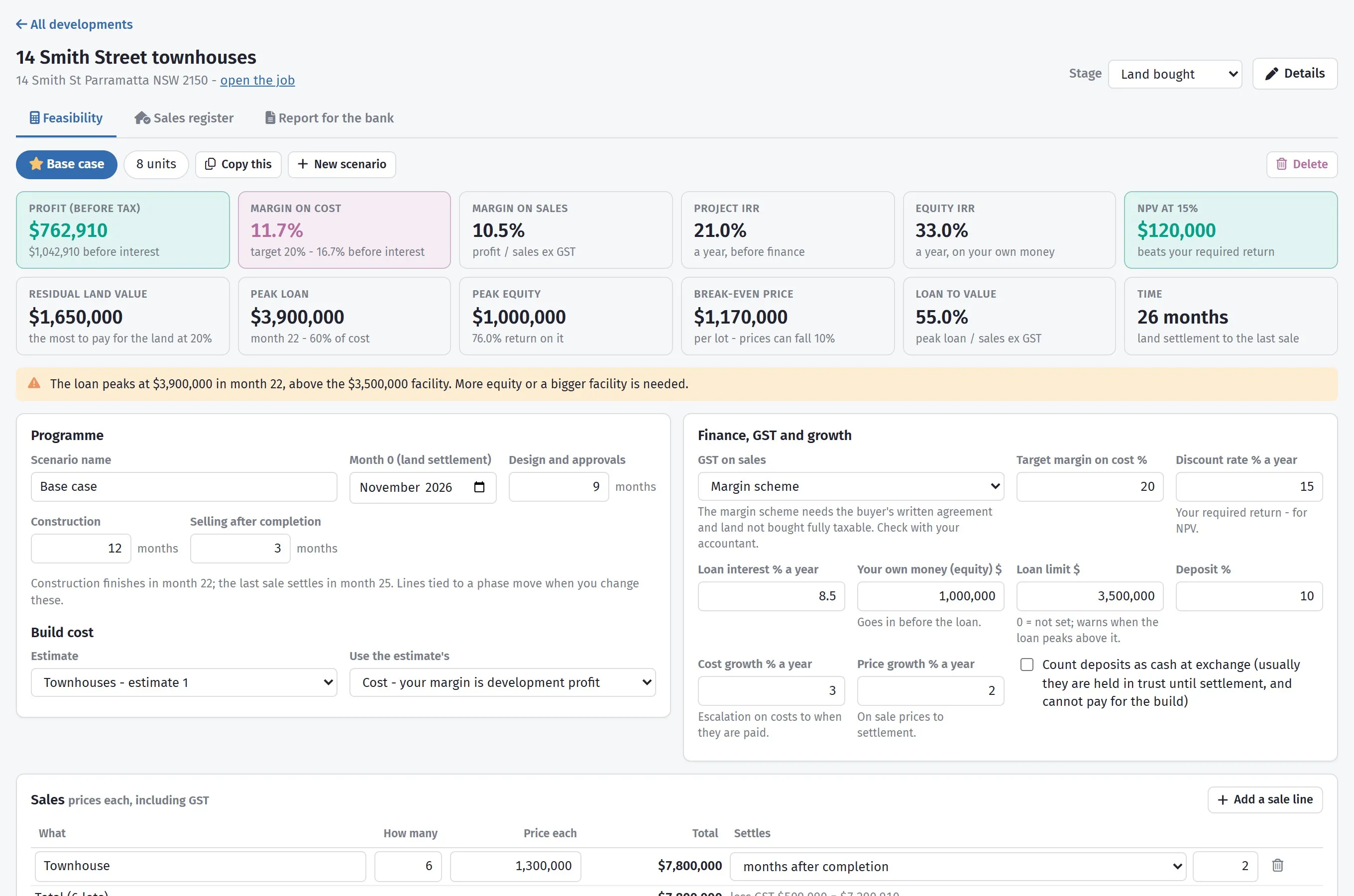Click the back arrow beside All developments

(21, 24)
